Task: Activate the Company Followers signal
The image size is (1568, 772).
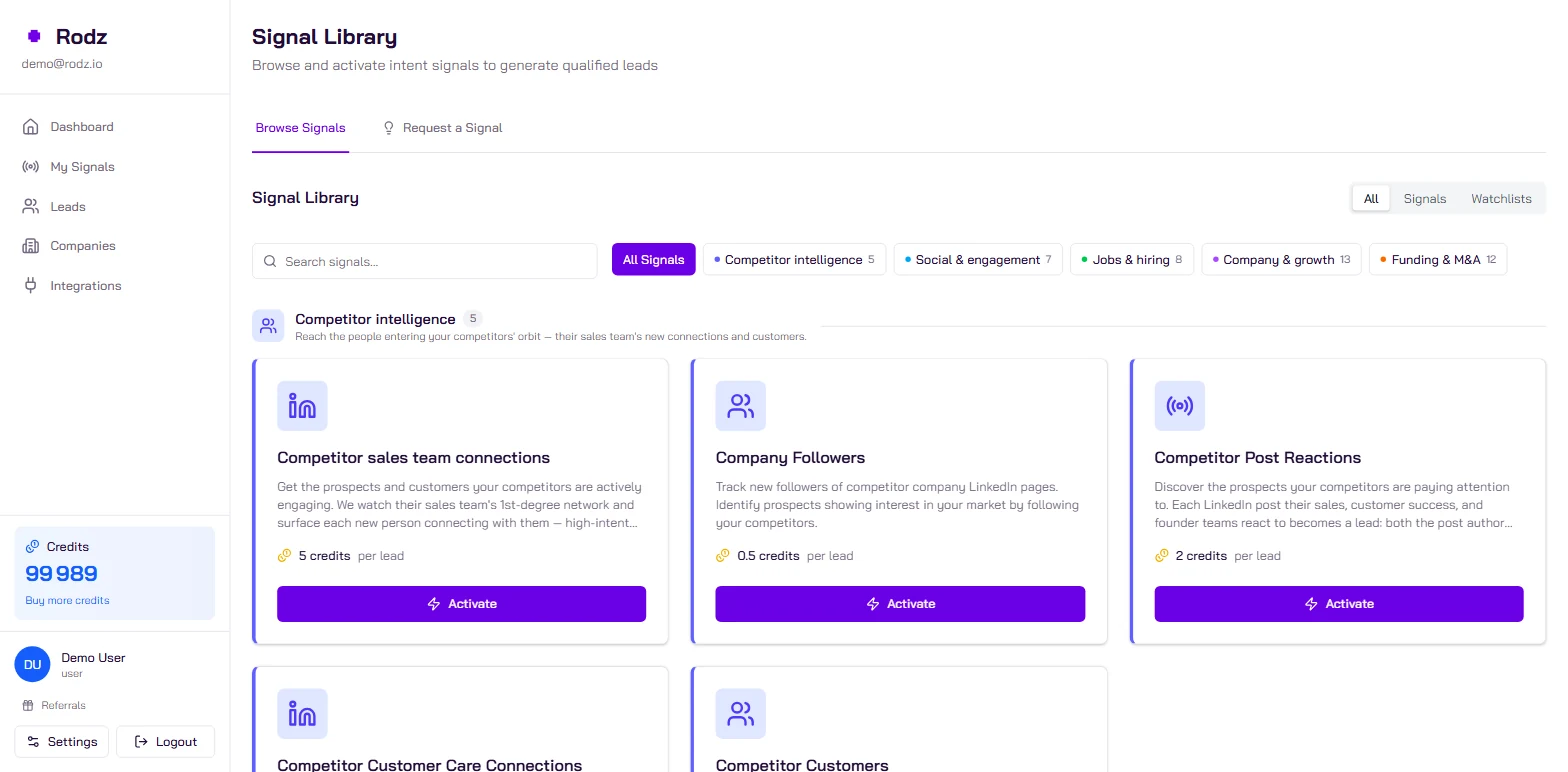Action: pos(900,604)
